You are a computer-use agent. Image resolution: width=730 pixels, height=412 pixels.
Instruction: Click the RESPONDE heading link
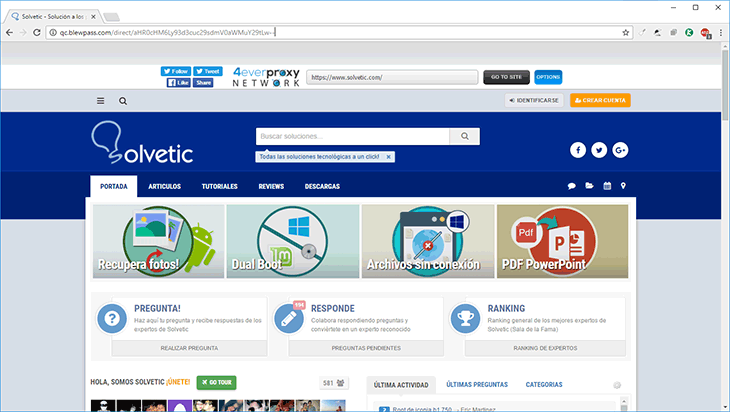[x=333, y=308]
